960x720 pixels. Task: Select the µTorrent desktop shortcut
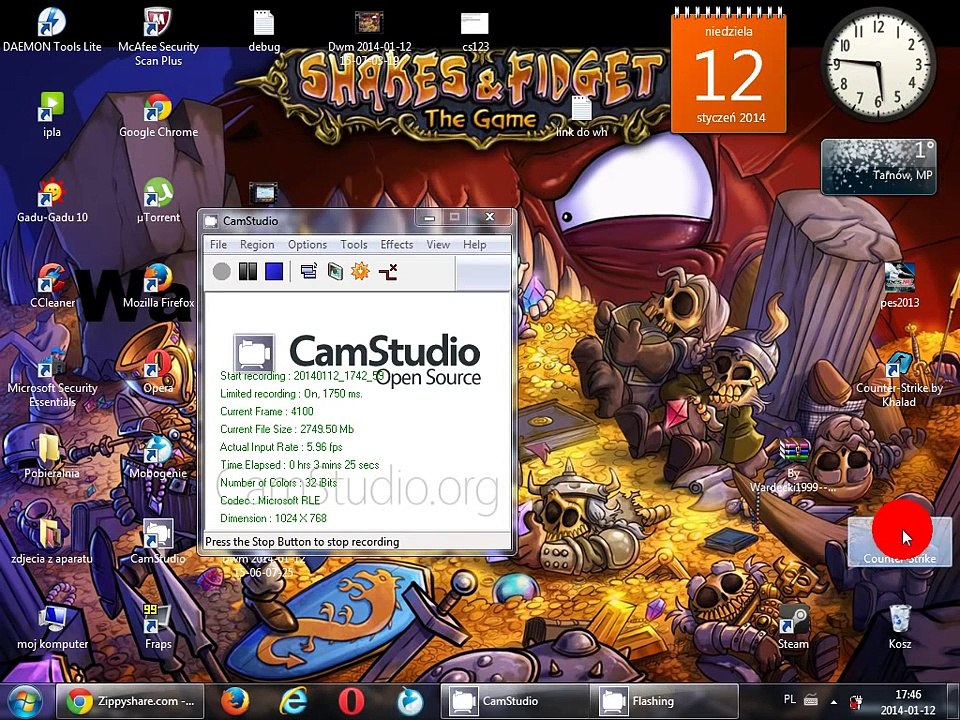[158, 201]
